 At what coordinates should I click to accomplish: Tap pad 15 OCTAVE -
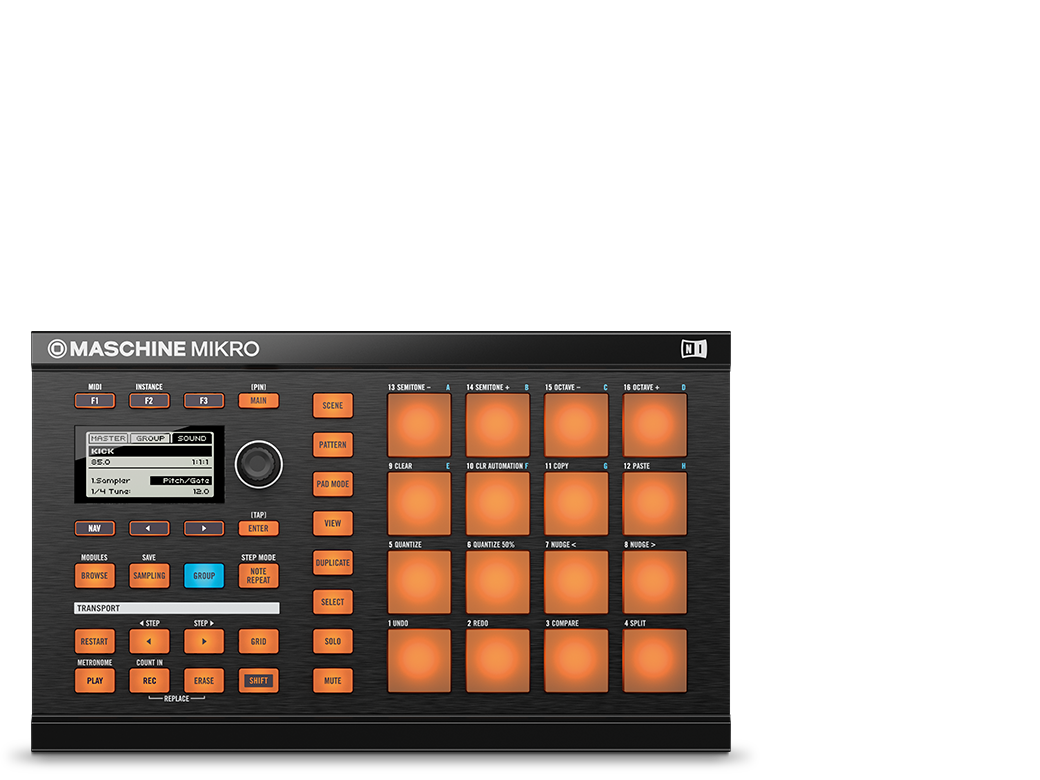[576, 425]
